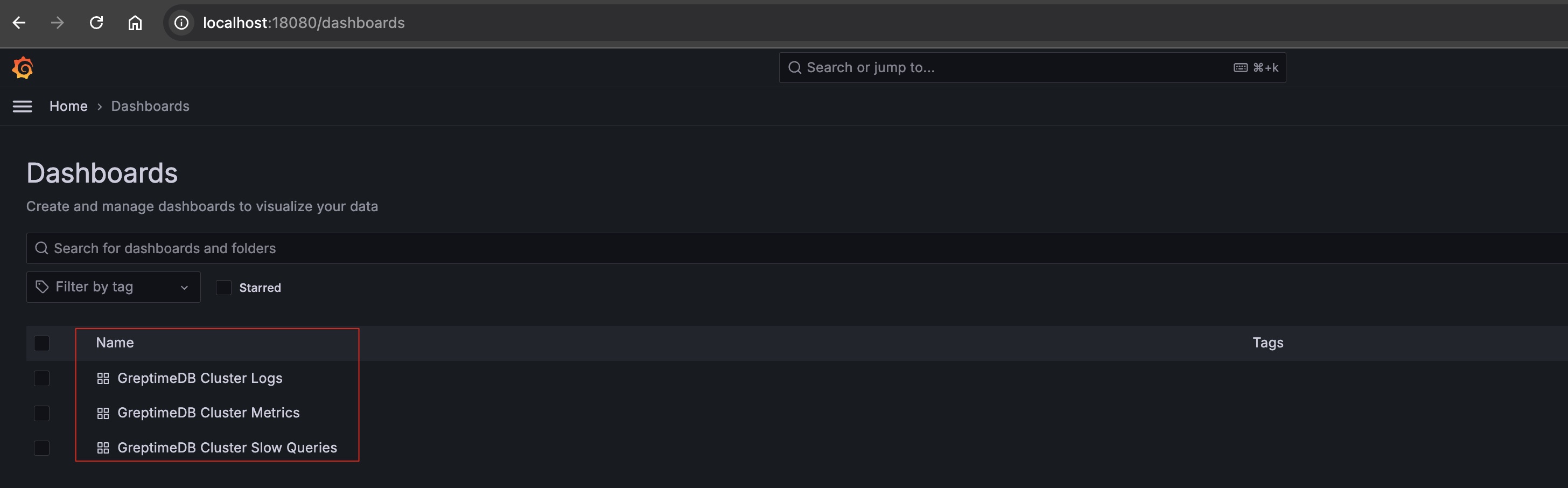The height and width of the screenshot is (488, 1568).
Task: Click the dashboard icon beside GreptimeDB Cluster Logs
Action: [x=103, y=378]
